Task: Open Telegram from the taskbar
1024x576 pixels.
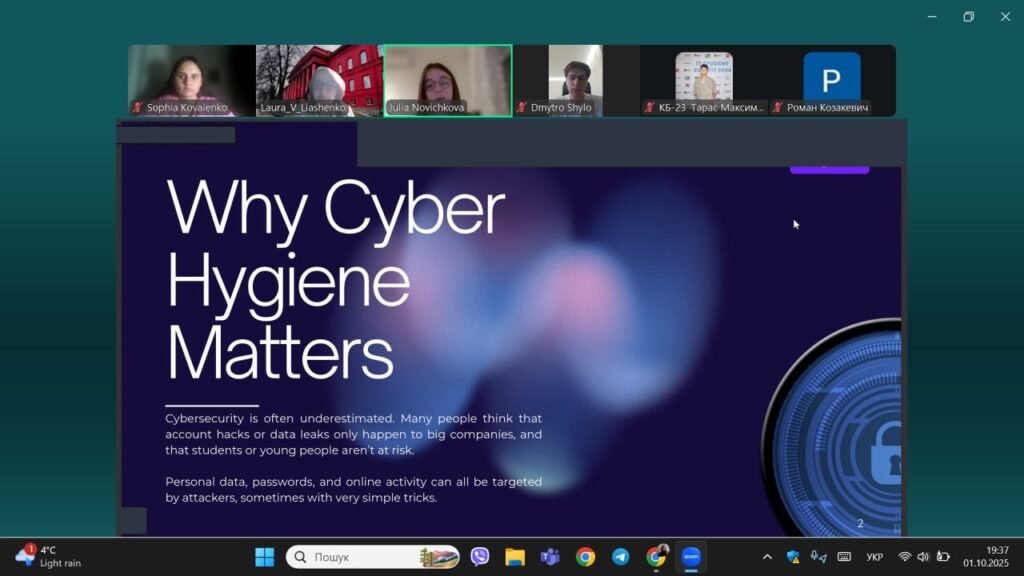Action: coord(621,557)
